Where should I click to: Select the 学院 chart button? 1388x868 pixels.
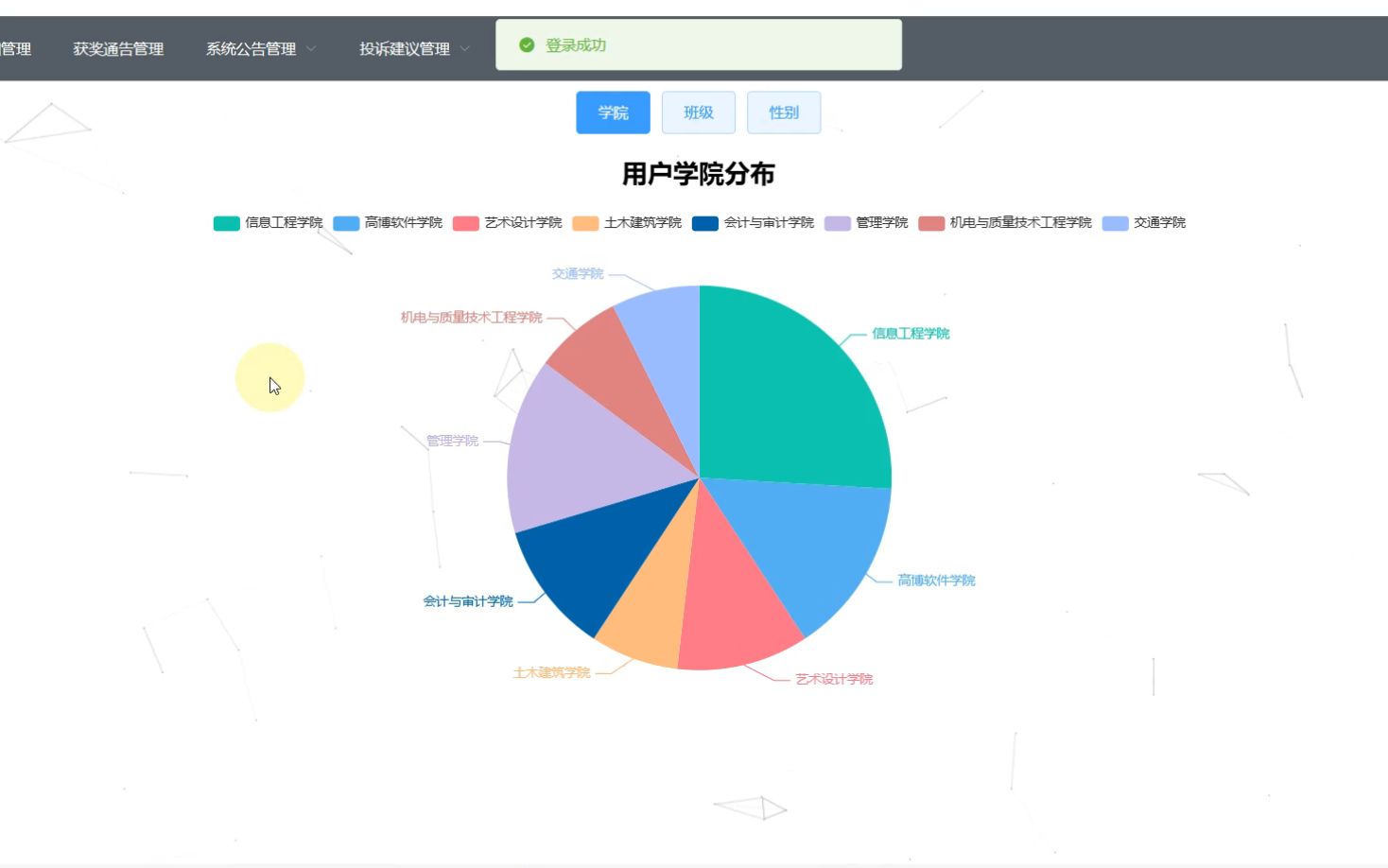(613, 113)
